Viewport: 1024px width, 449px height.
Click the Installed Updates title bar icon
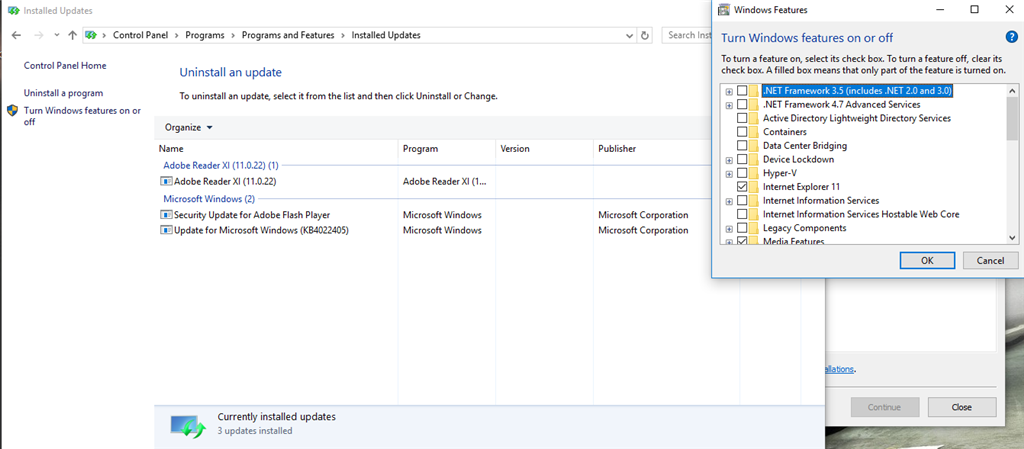(x=13, y=10)
